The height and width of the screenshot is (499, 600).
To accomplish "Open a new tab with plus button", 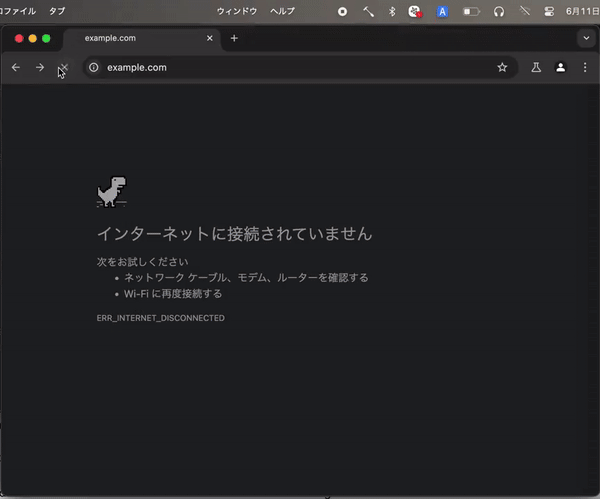I will tap(234, 38).
